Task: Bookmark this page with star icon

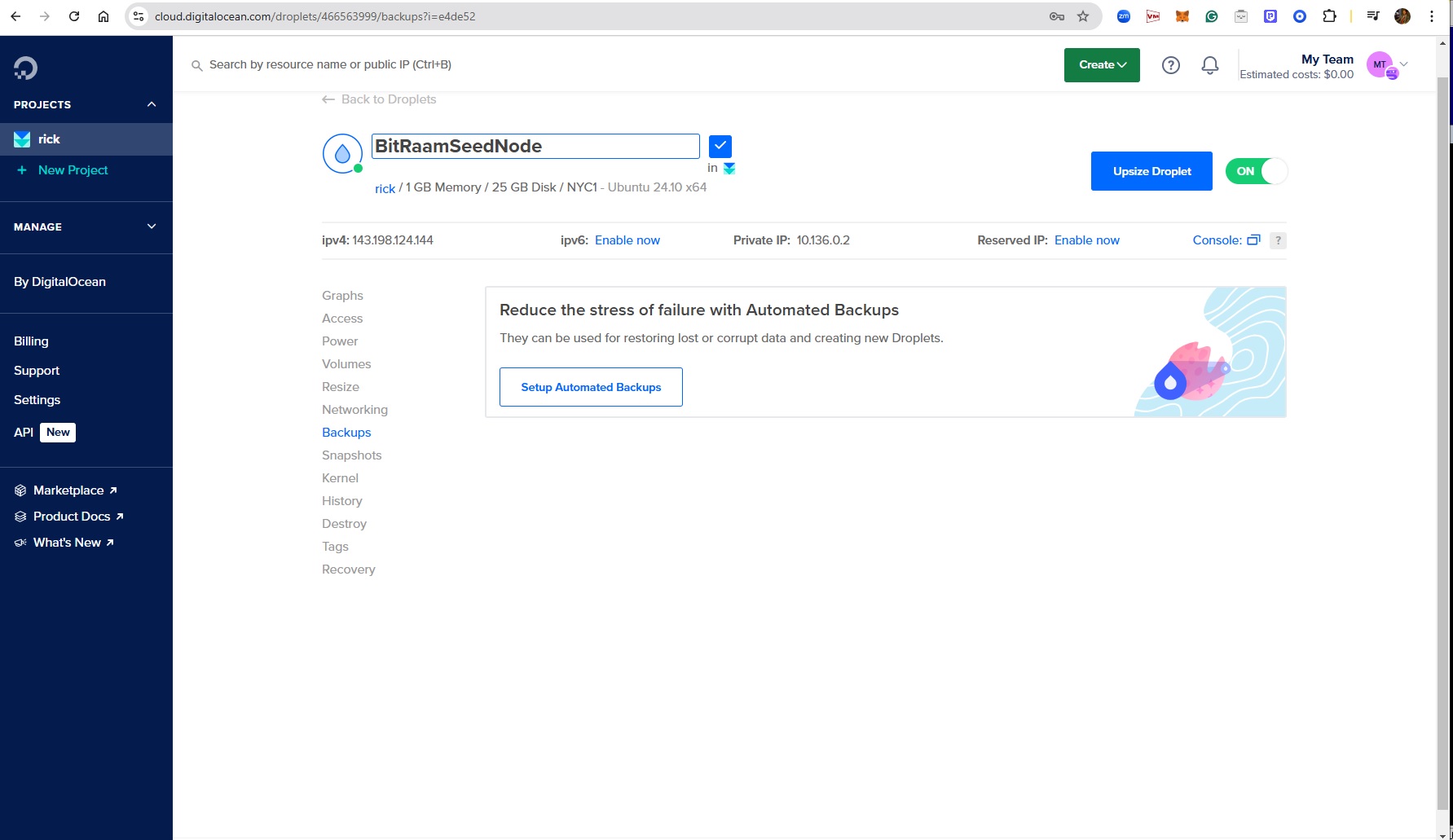Action: tap(1083, 16)
